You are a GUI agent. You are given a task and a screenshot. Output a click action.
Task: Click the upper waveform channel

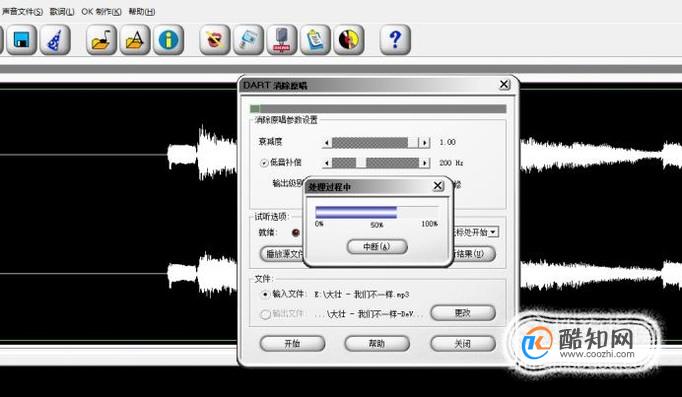[117, 153]
